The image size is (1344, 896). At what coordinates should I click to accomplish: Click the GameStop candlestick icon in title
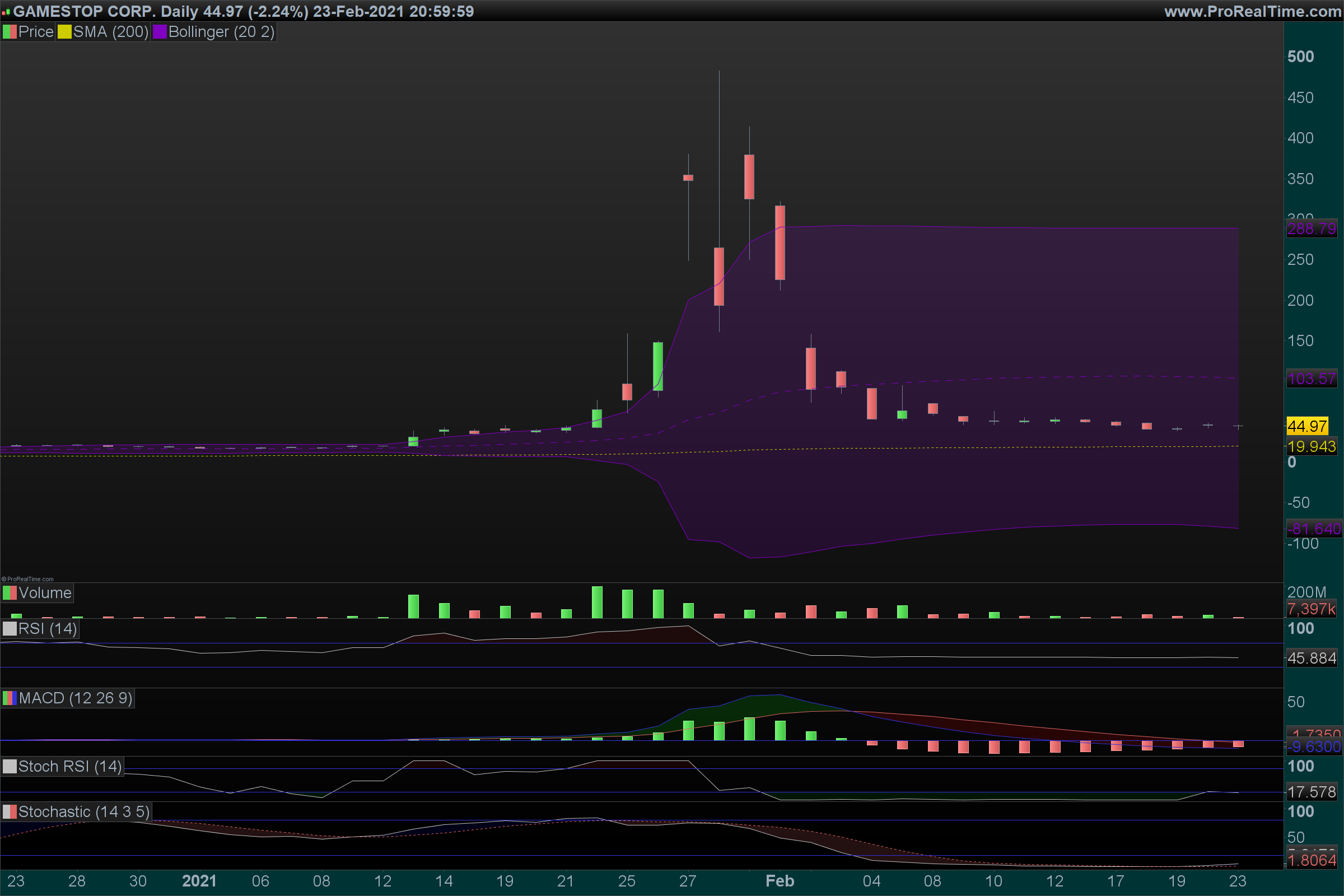coord(6,12)
